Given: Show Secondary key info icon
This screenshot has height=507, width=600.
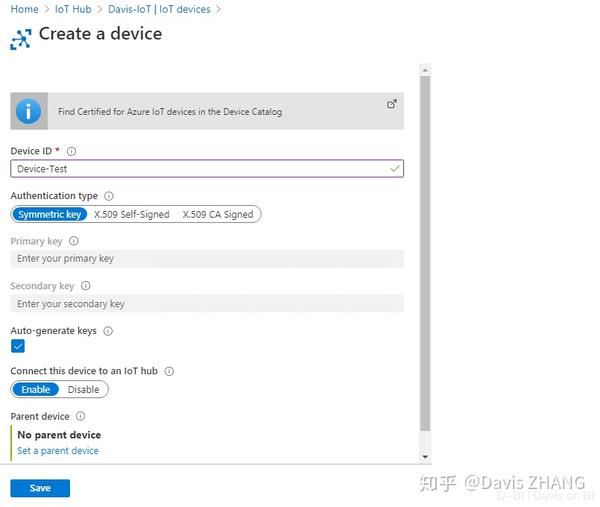Looking at the screenshot, I should [x=86, y=286].
